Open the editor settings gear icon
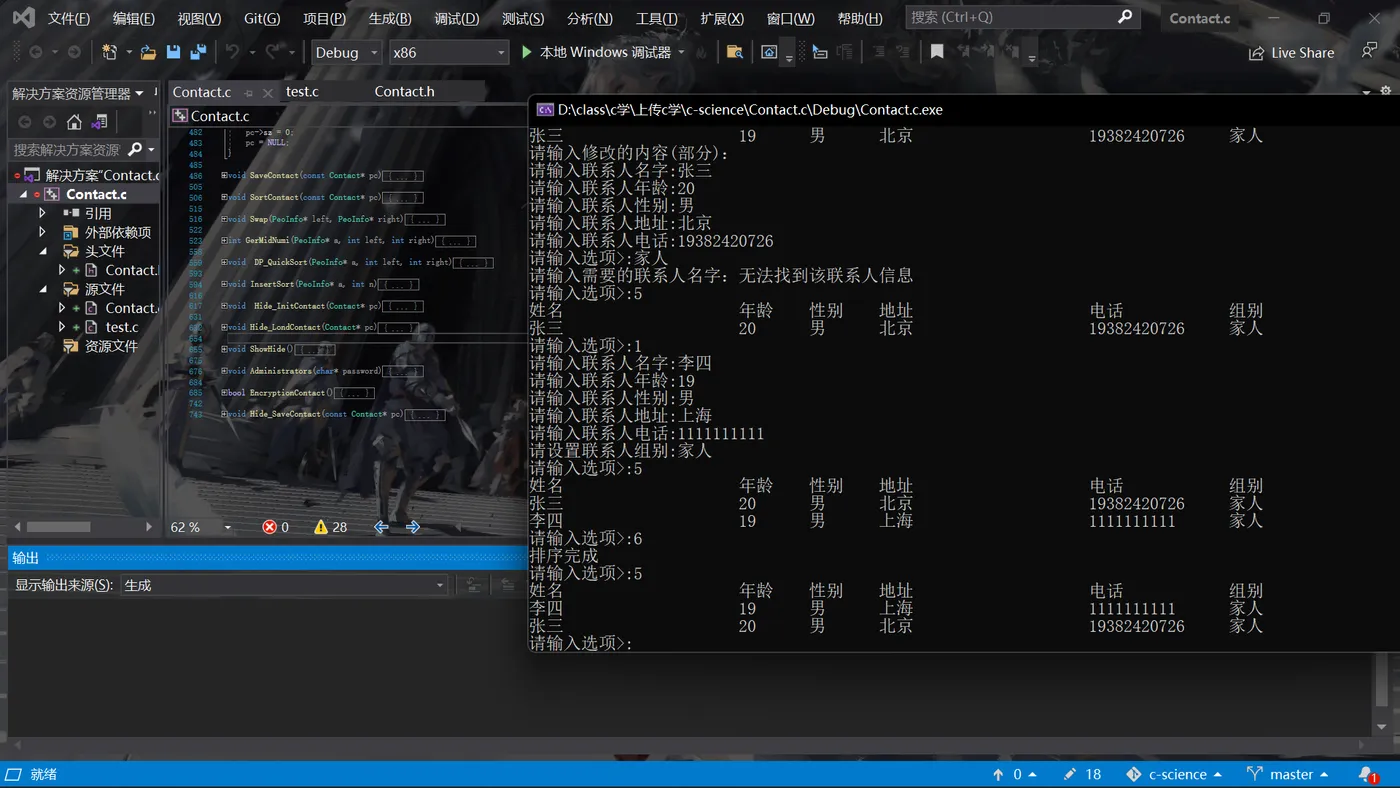 [1386, 93]
